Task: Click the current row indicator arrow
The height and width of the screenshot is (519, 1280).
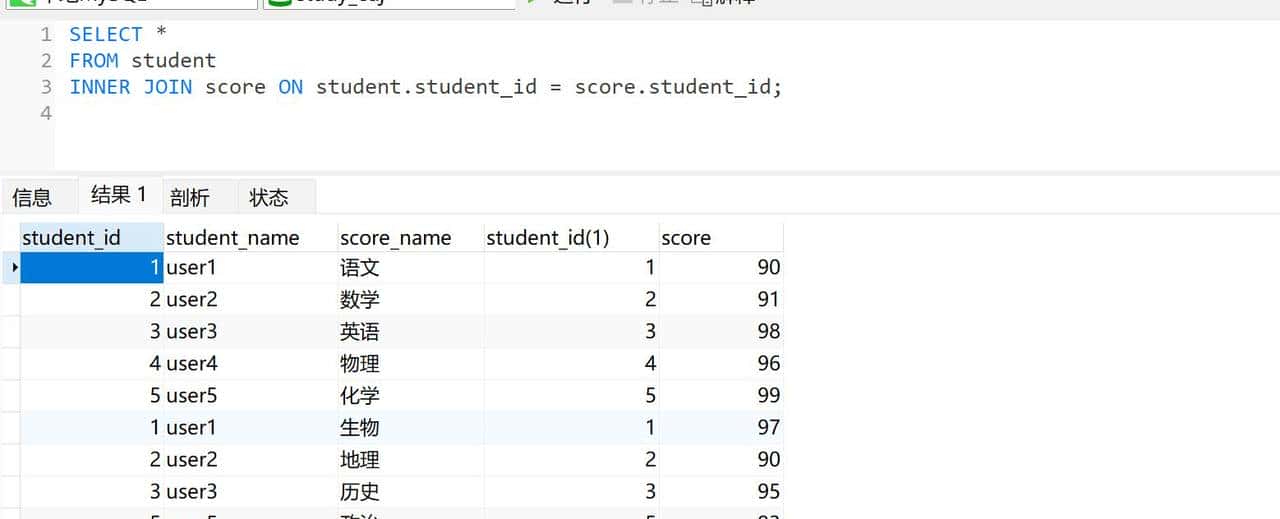Action: pos(14,268)
